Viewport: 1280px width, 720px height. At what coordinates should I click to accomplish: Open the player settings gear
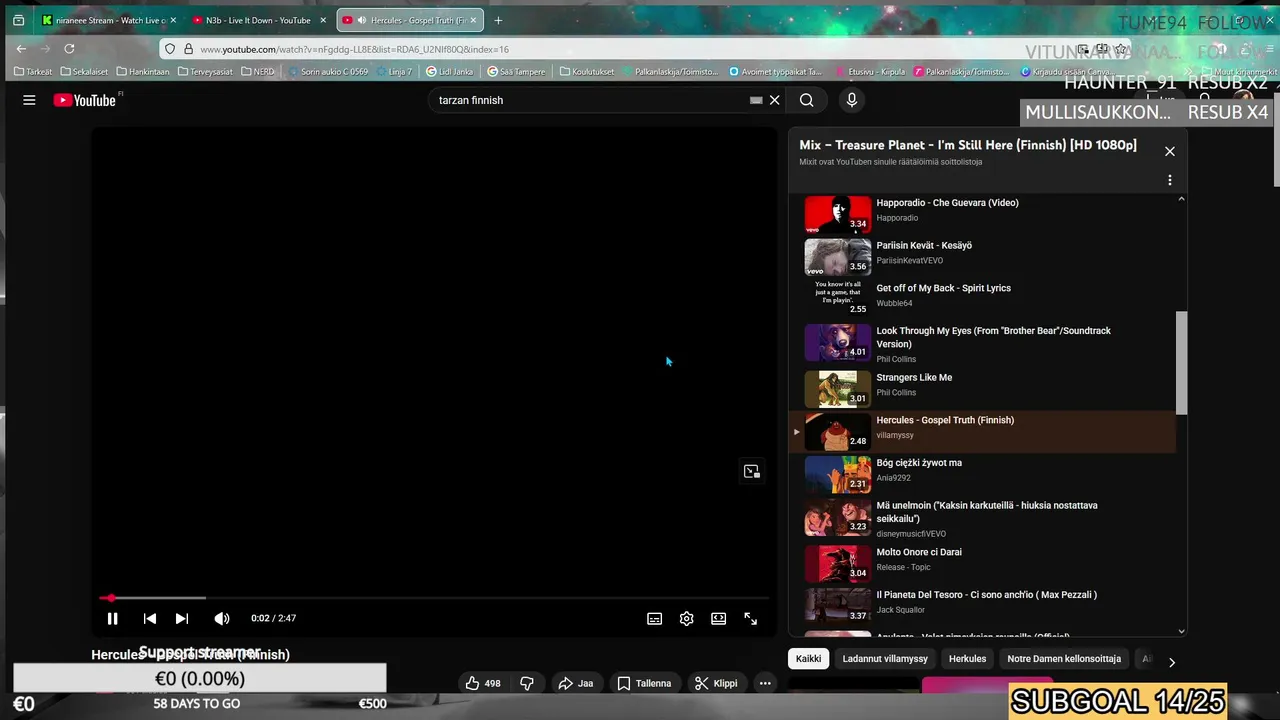point(686,618)
